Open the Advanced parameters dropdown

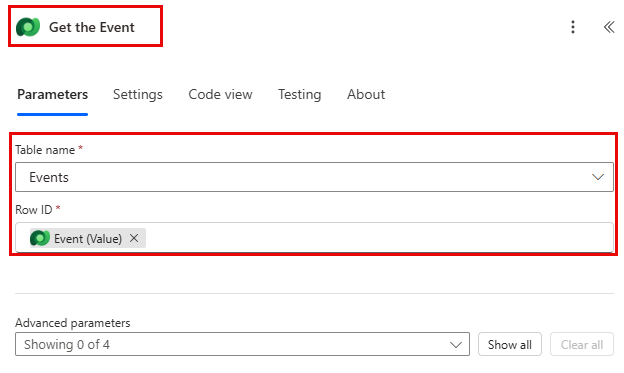point(242,344)
